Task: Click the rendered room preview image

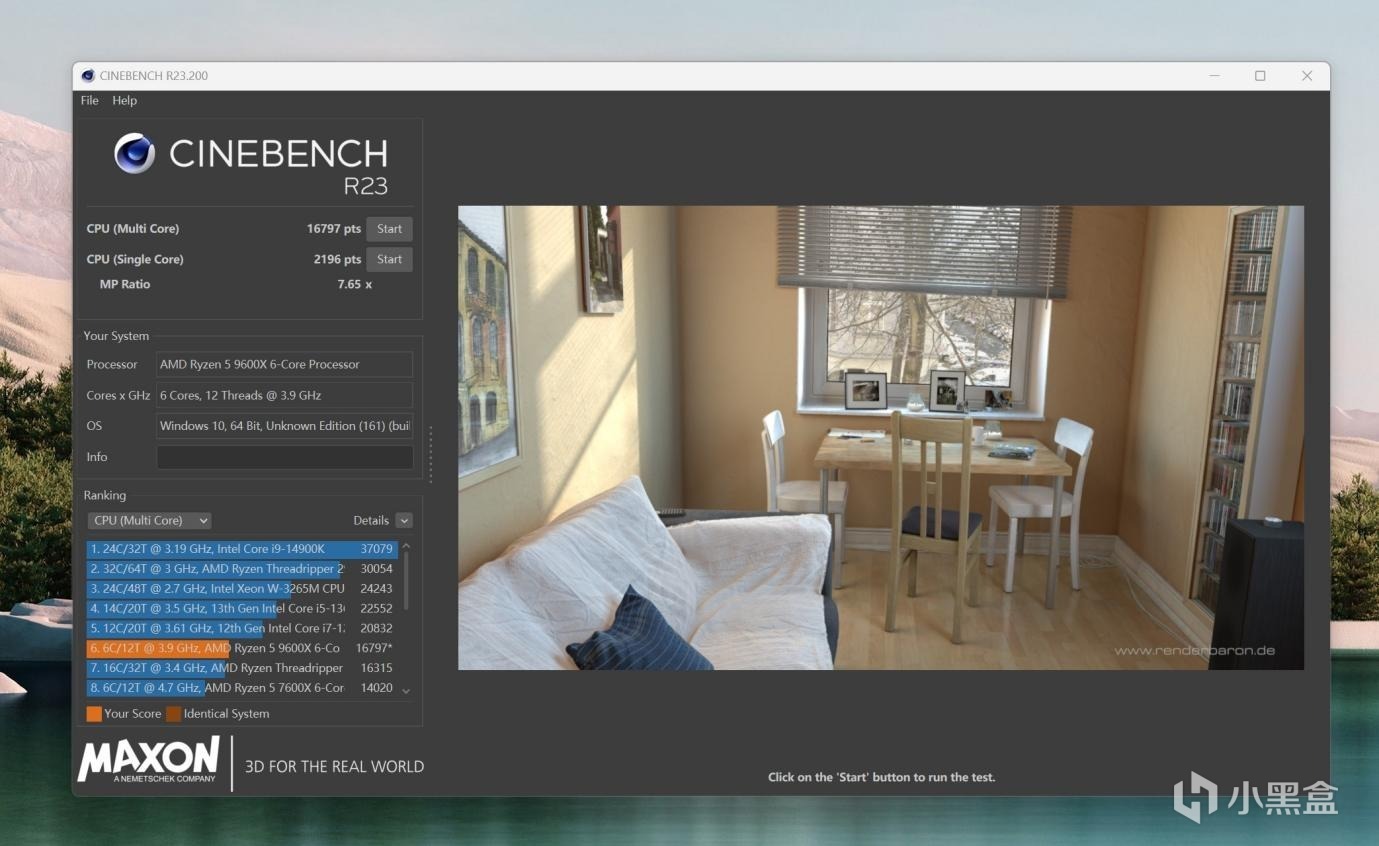Action: (x=881, y=438)
